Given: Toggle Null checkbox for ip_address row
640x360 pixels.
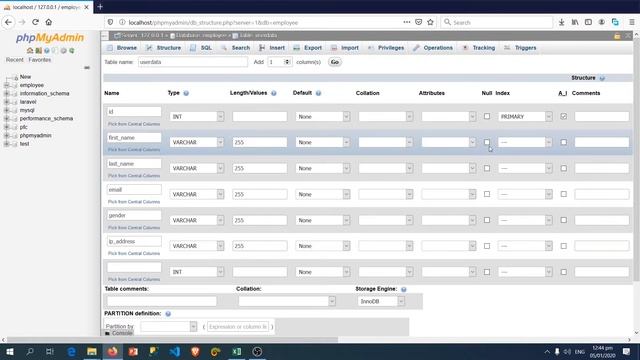Looking at the screenshot, I should [487, 246].
